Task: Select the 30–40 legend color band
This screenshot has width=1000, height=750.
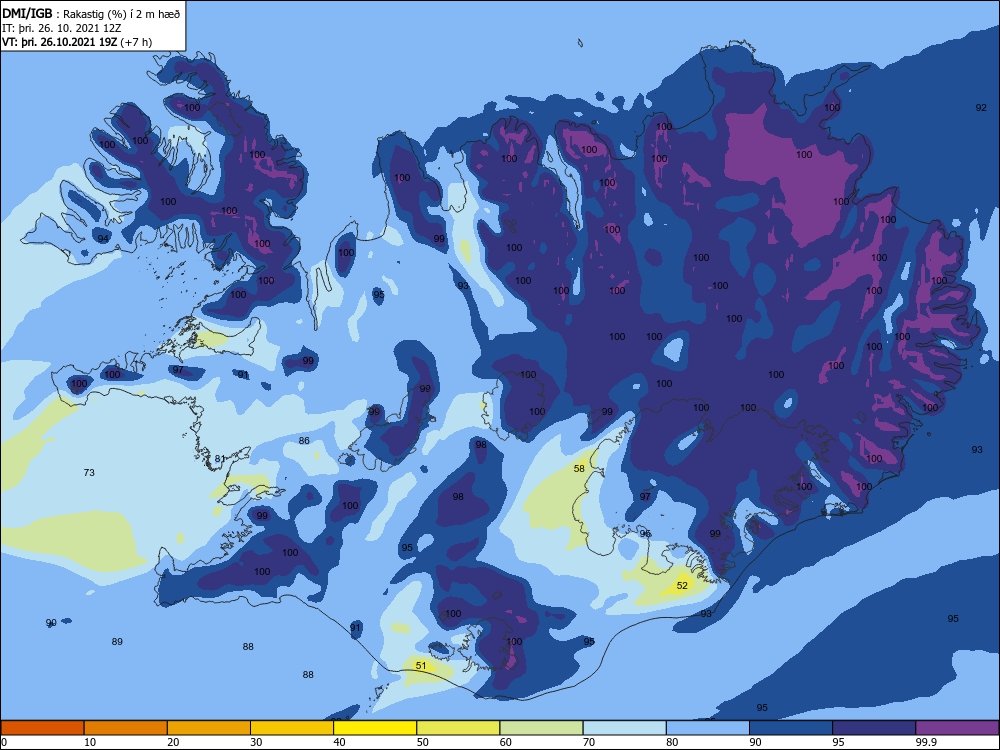Action: coord(292,728)
